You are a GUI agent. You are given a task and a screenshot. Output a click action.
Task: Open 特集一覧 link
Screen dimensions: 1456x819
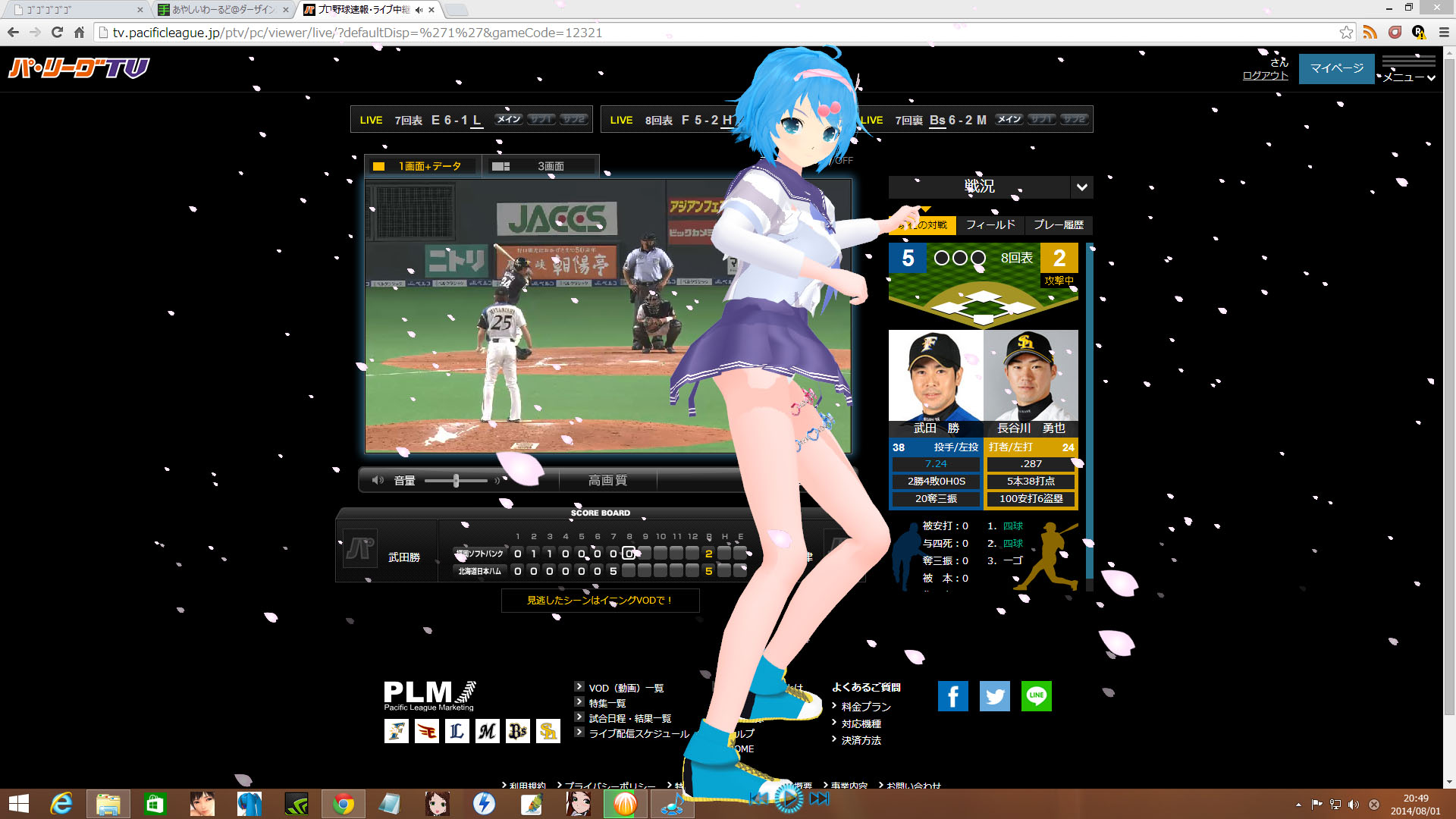607,703
